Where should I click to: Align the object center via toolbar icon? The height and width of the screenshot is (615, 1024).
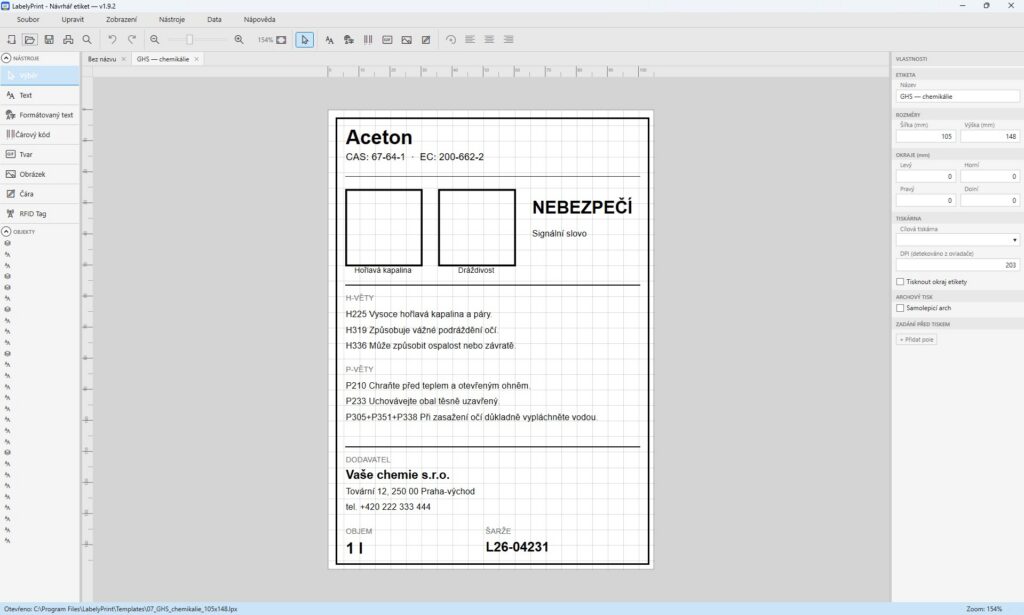489,40
